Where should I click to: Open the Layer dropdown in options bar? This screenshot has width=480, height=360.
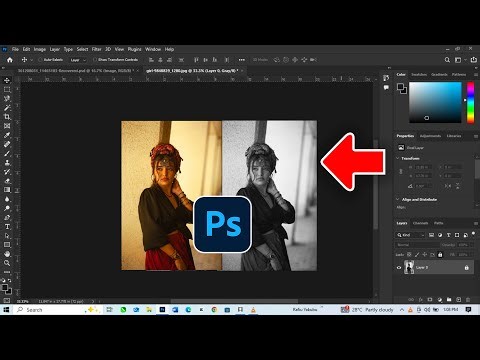point(78,60)
